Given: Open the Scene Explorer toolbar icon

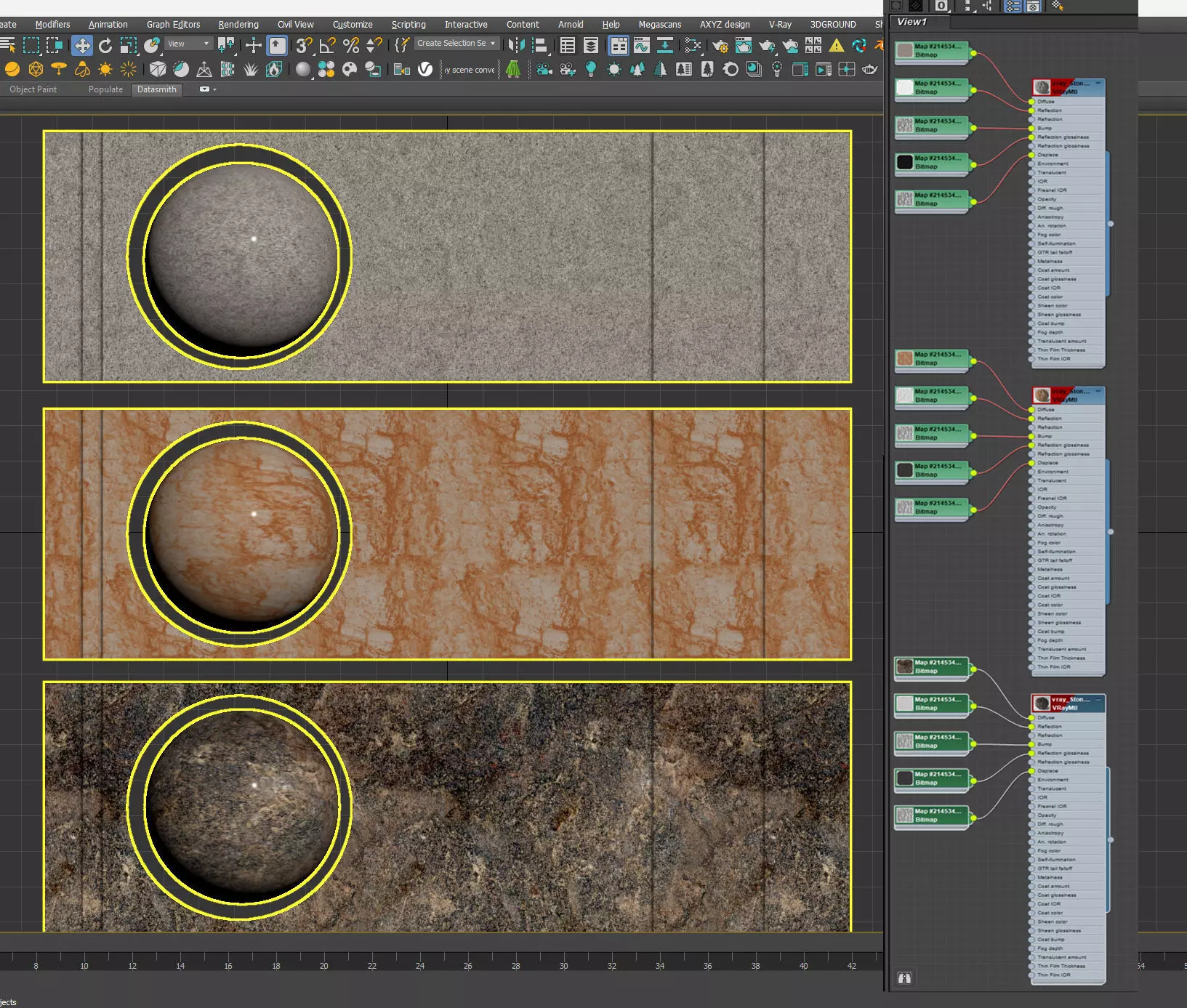Looking at the screenshot, I should 568,46.
